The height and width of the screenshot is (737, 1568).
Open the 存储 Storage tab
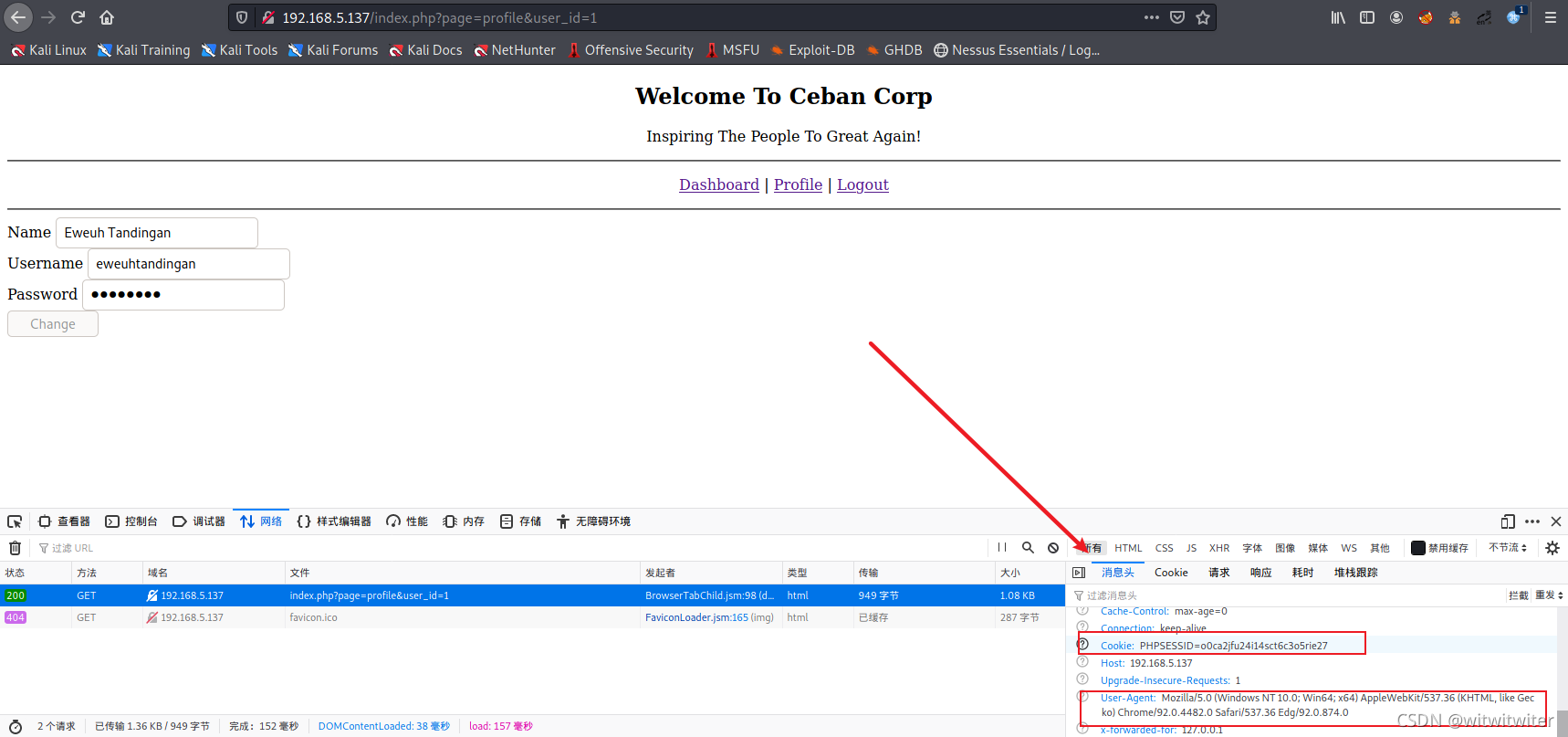point(520,521)
